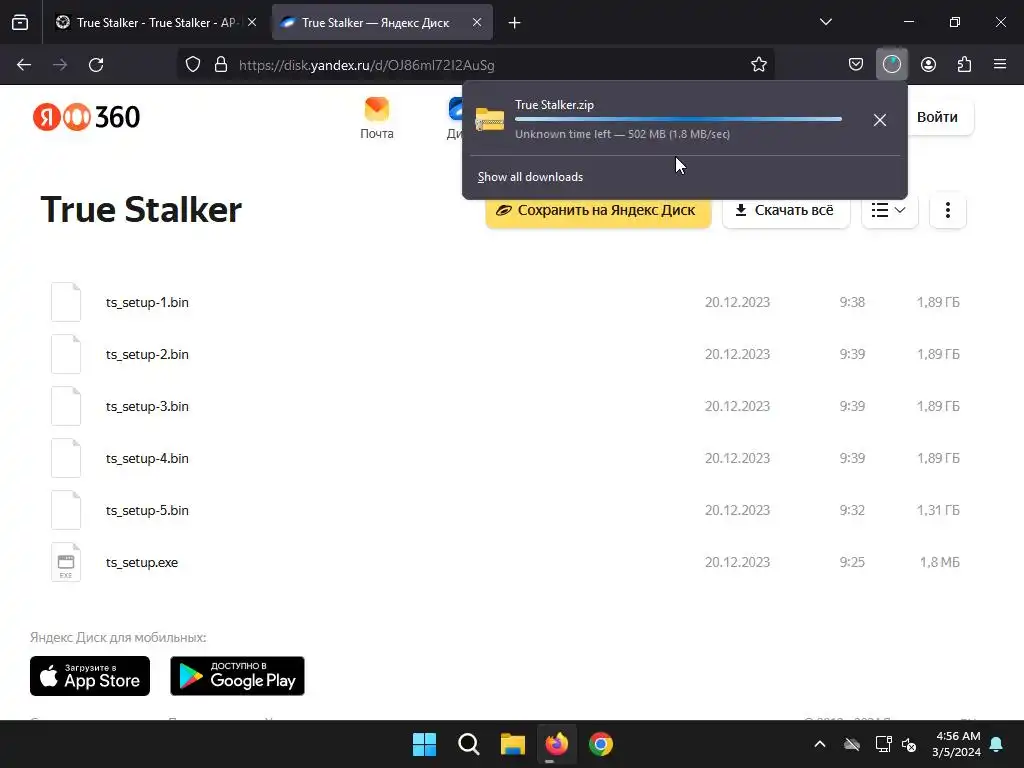Close the Яндекс Диск tab

(x=477, y=23)
